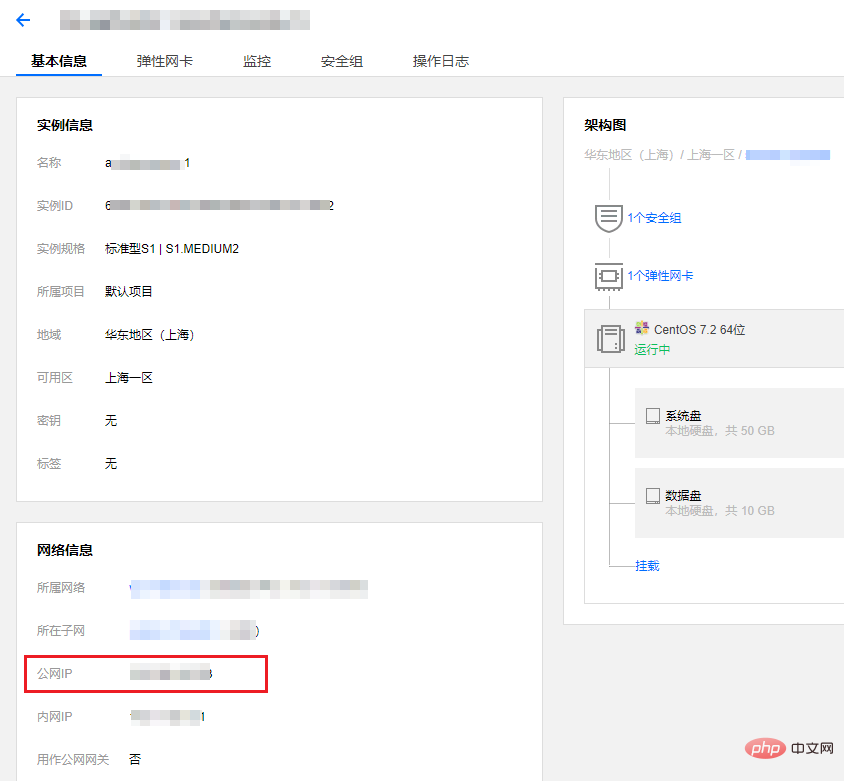
Task: Go back using the blue arrow
Action: (23, 20)
